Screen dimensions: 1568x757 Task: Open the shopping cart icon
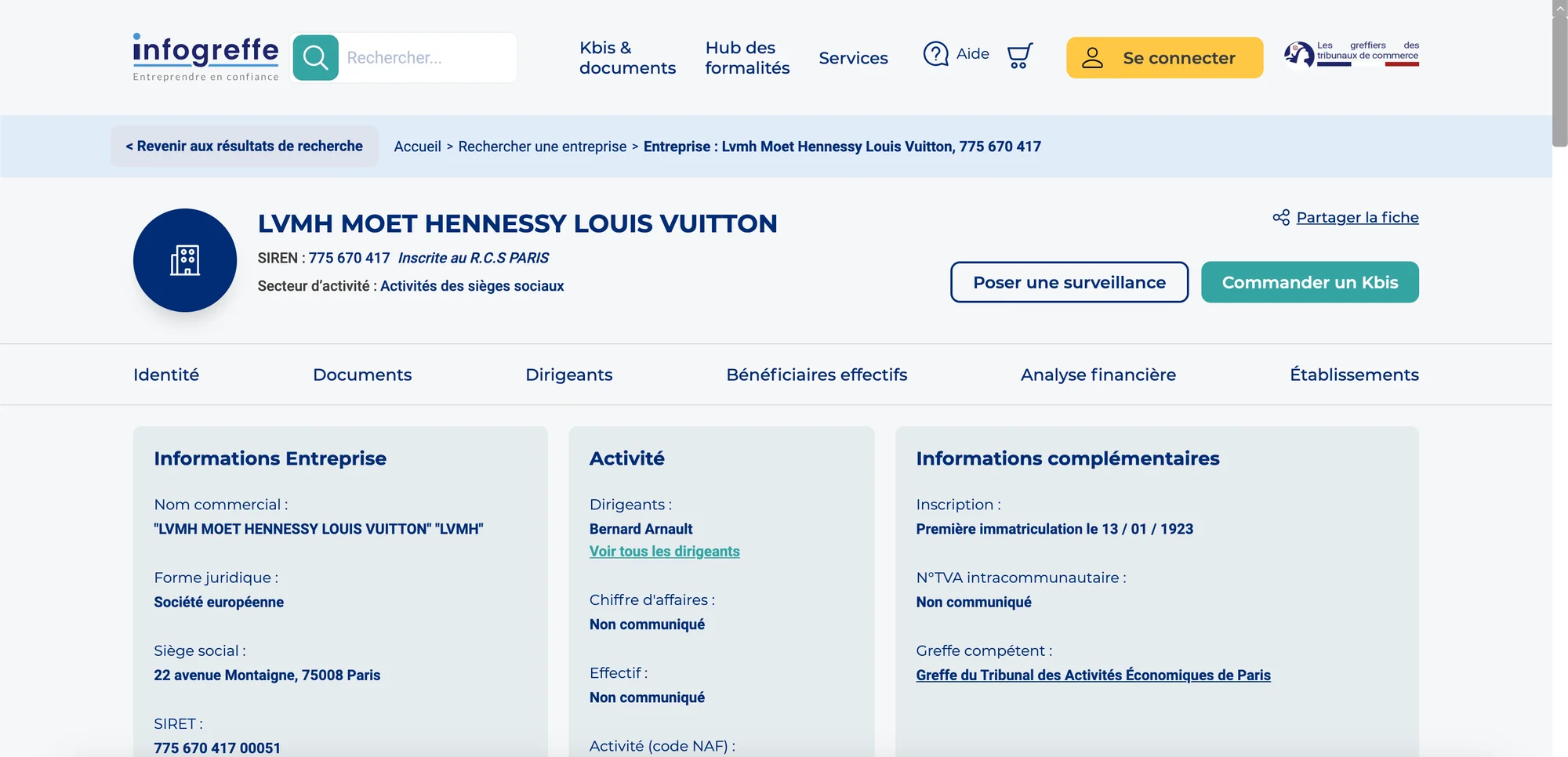(x=1019, y=56)
